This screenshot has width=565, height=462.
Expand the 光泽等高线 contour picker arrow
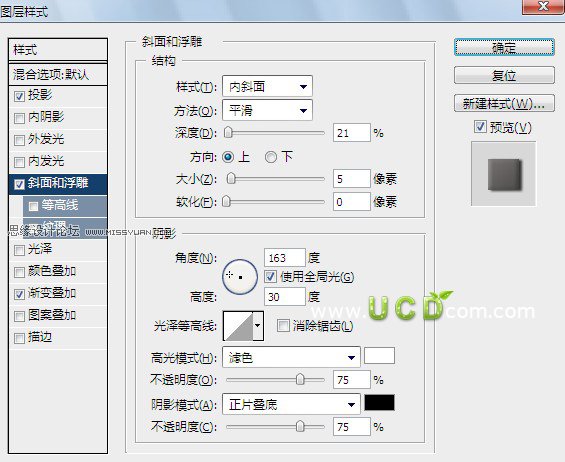tap(258, 326)
